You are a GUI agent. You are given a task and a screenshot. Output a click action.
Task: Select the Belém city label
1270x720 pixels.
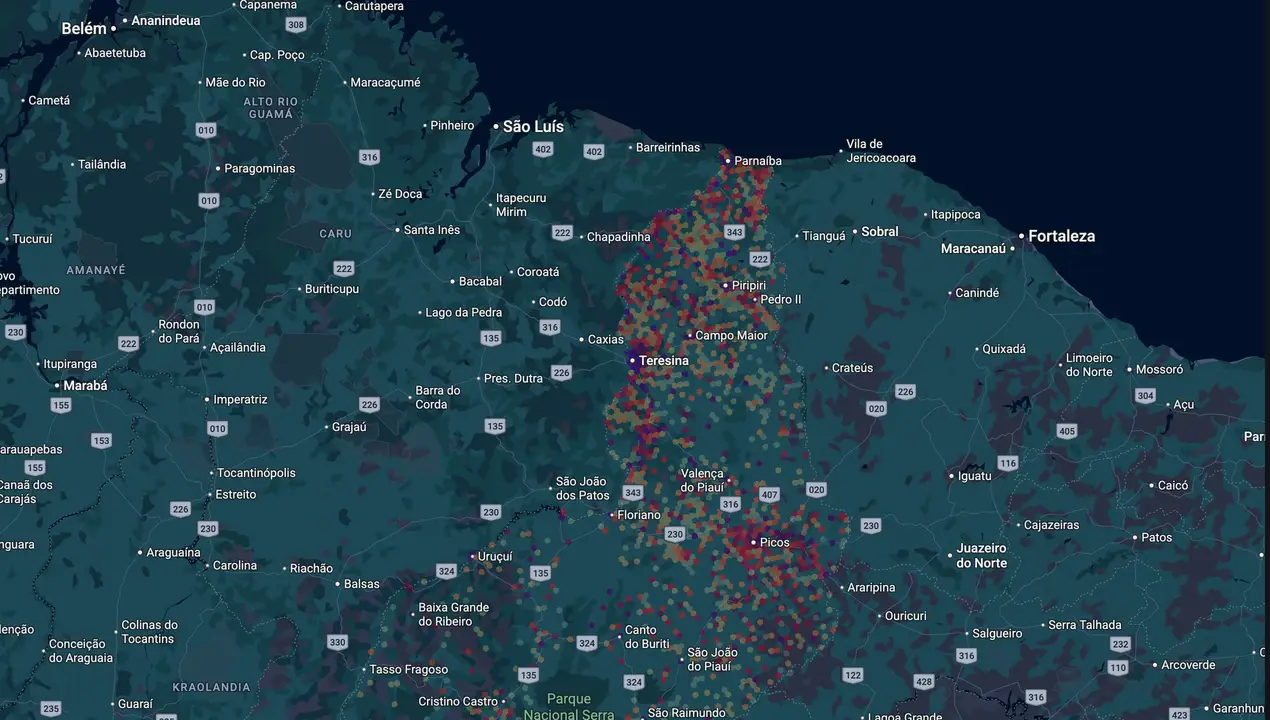(x=84, y=29)
